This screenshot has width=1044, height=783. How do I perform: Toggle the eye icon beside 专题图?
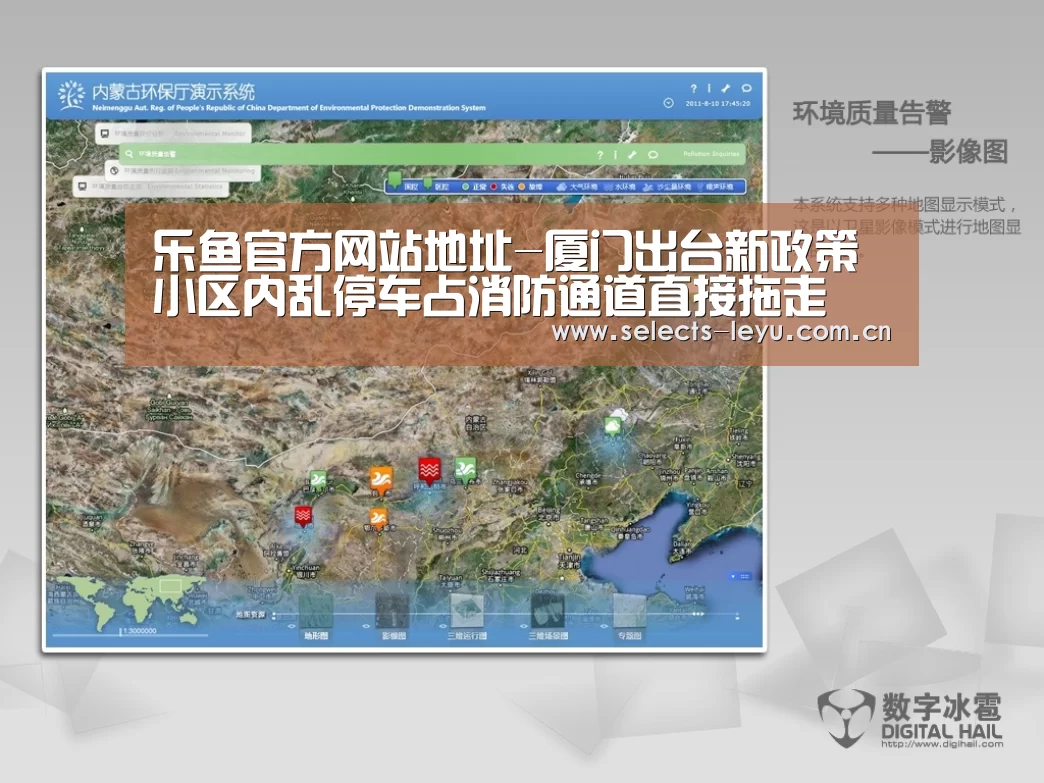604,627
